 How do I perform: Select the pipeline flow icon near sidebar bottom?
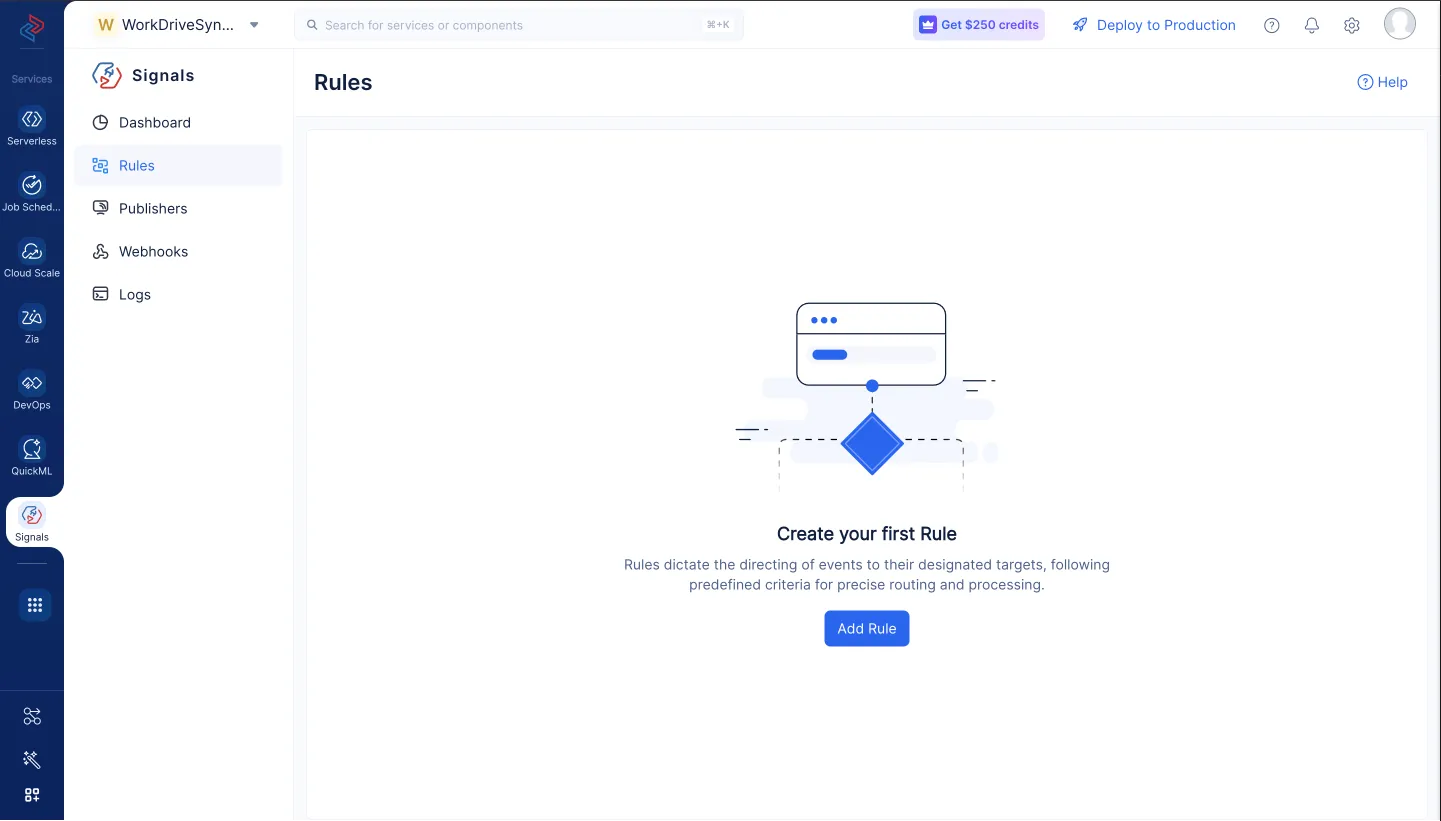tap(31, 716)
